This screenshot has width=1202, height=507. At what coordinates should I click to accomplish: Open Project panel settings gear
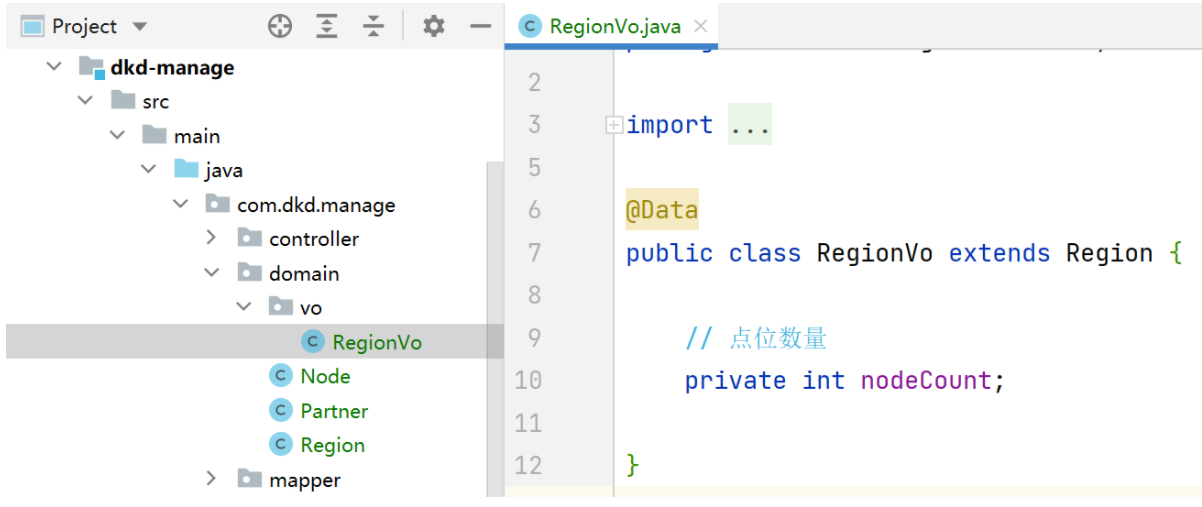click(433, 26)
